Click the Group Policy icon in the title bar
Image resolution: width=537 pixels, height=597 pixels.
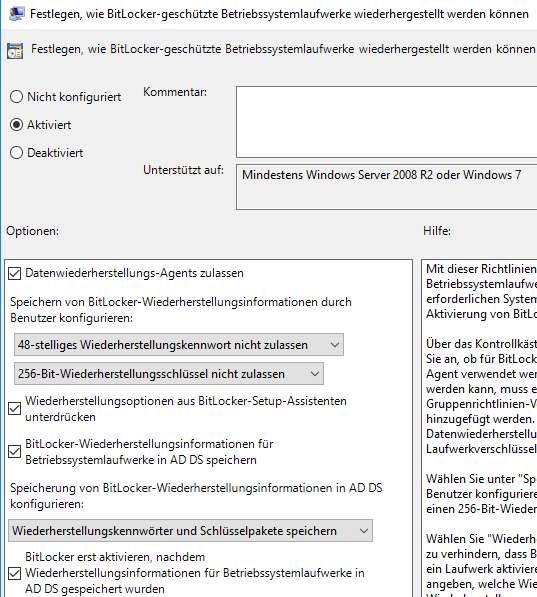coord(16,14)
